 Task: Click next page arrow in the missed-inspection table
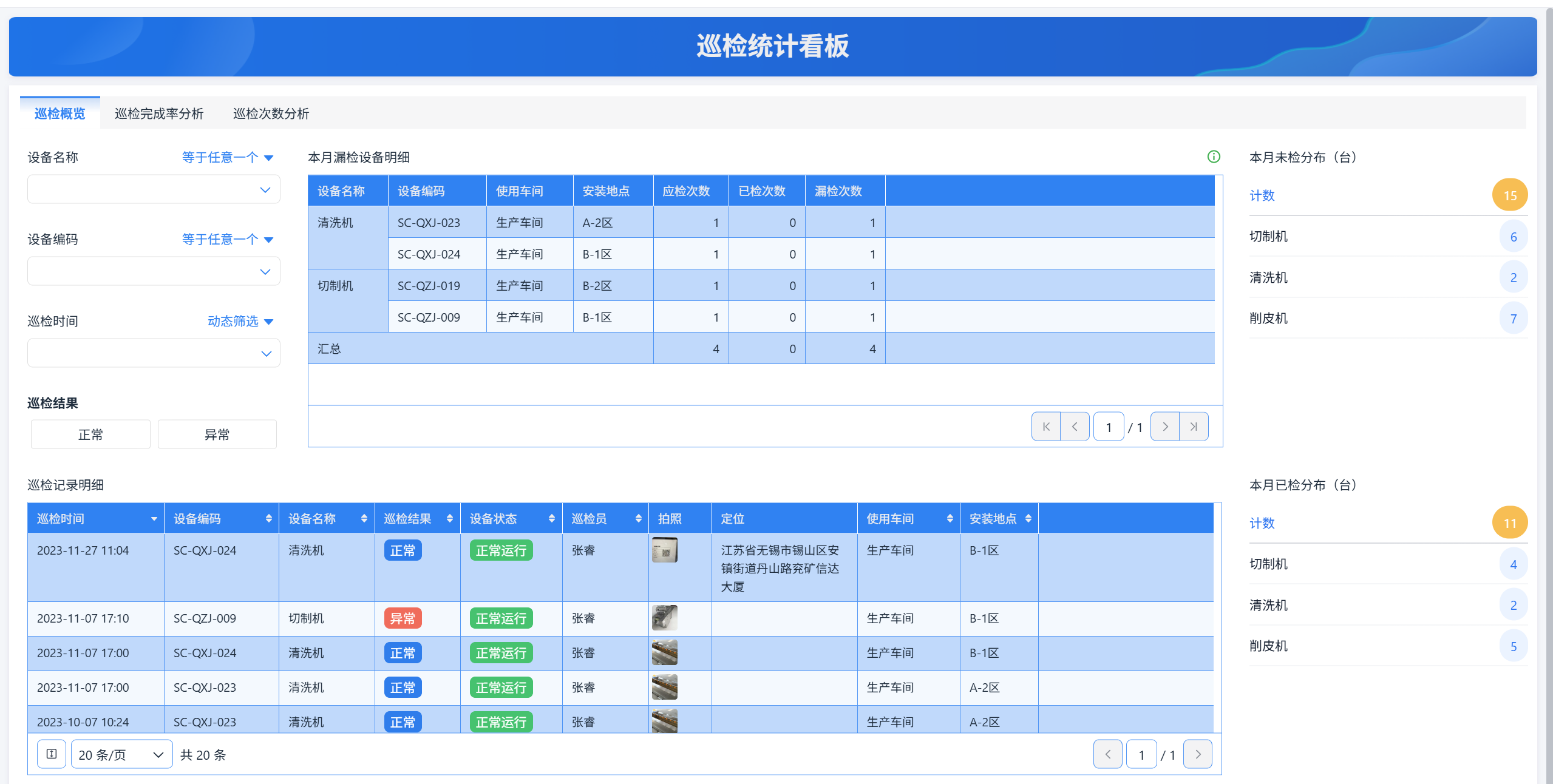pos(1164,427)
